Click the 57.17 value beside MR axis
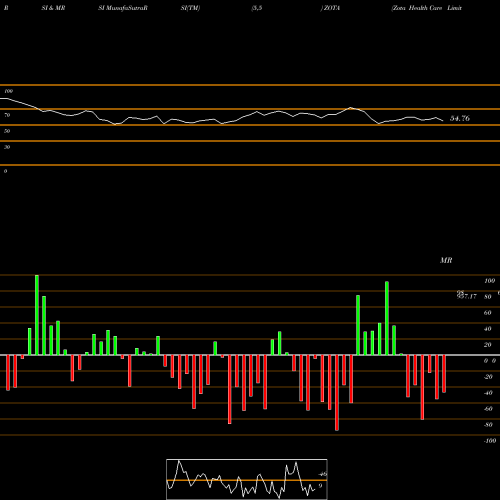This screenshot has width=500, height=500. [467, 296]
